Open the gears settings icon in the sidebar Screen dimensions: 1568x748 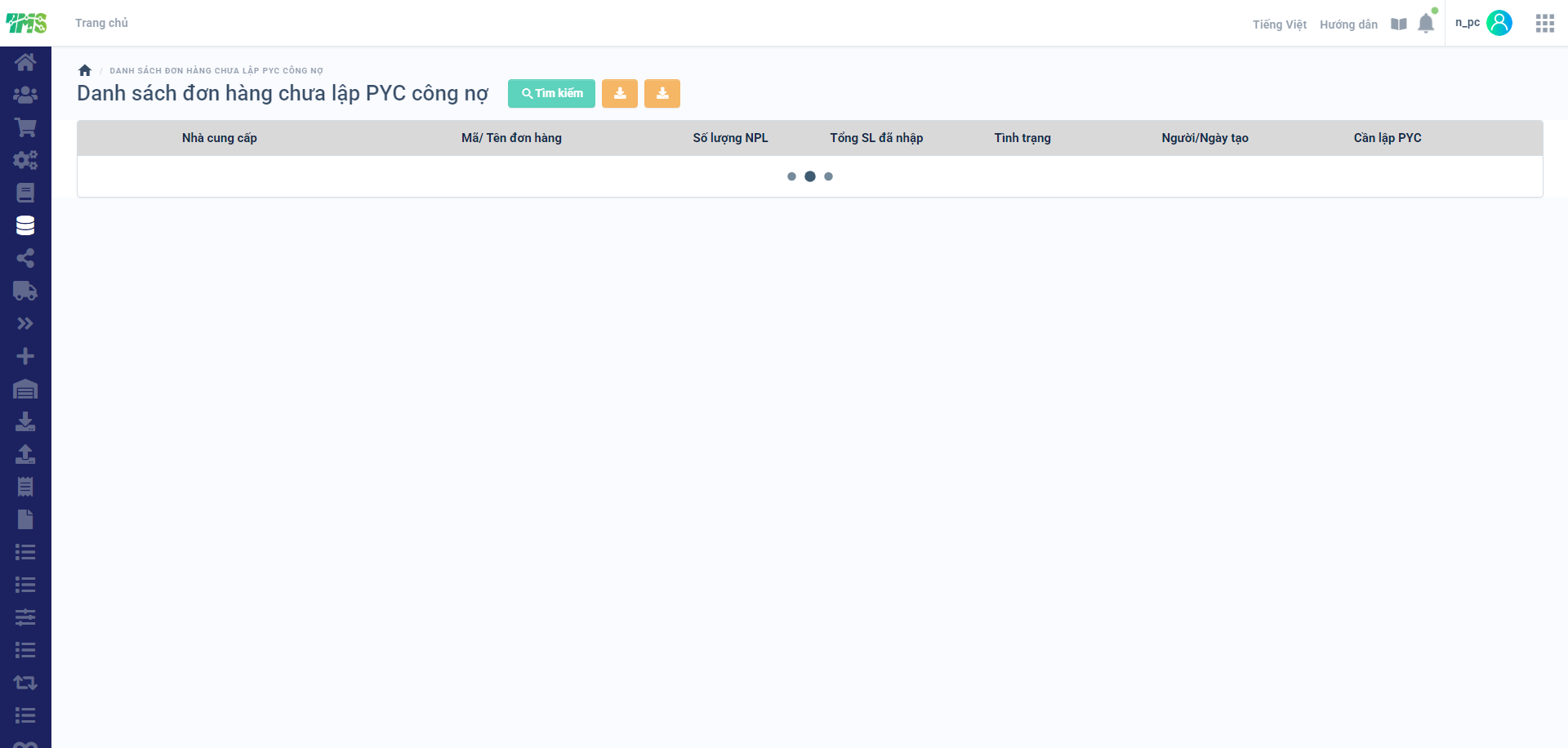tap(25, 160)
